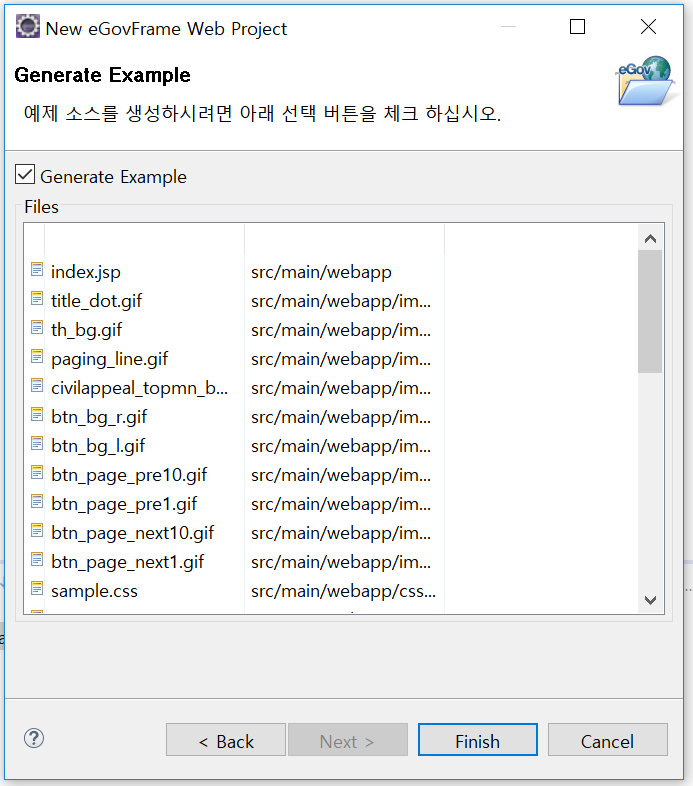Screen dimensions: 693x786
Task: Click the gear icon in the title bar
Action: point(27,27)
